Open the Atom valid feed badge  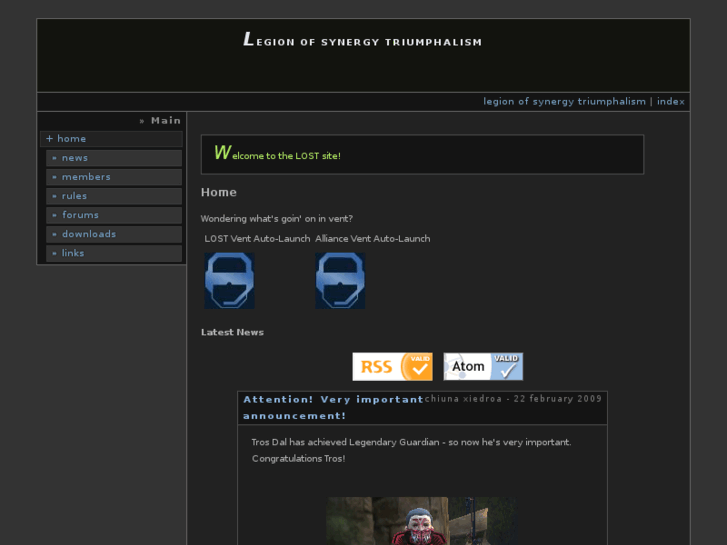click(x=483, y=366)
